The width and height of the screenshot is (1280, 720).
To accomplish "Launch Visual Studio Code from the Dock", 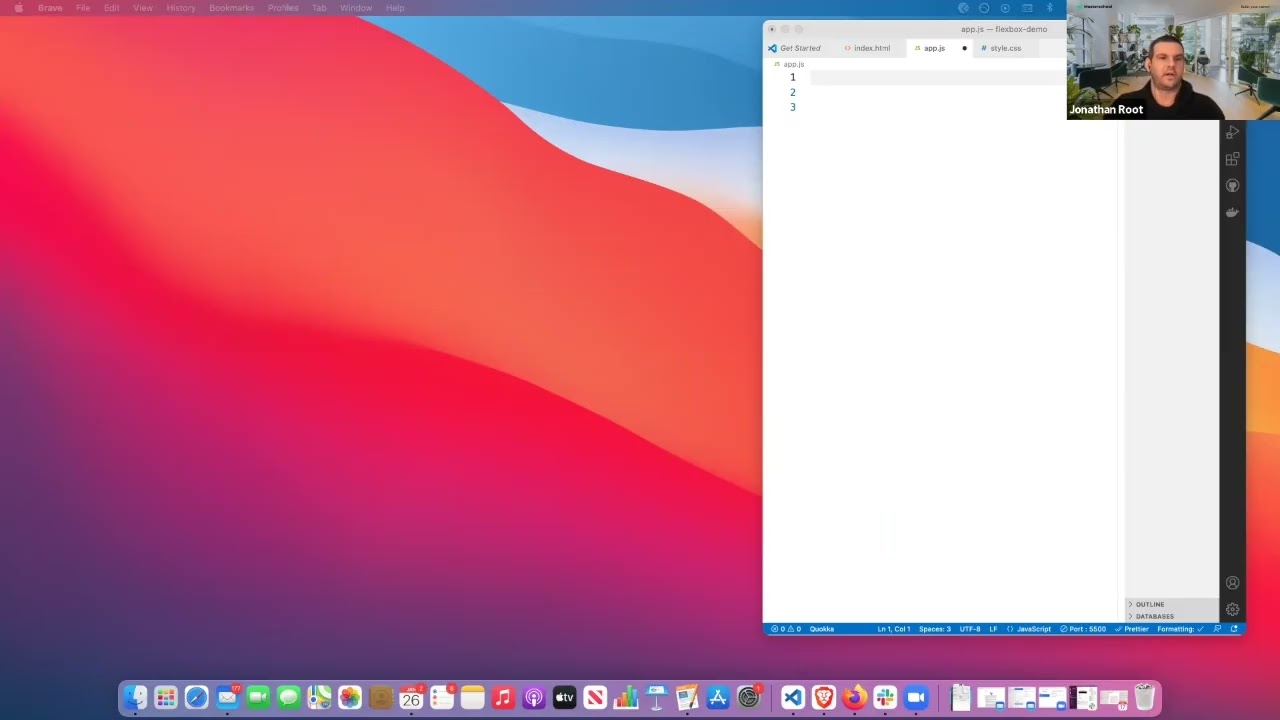I will coord(793,697).
